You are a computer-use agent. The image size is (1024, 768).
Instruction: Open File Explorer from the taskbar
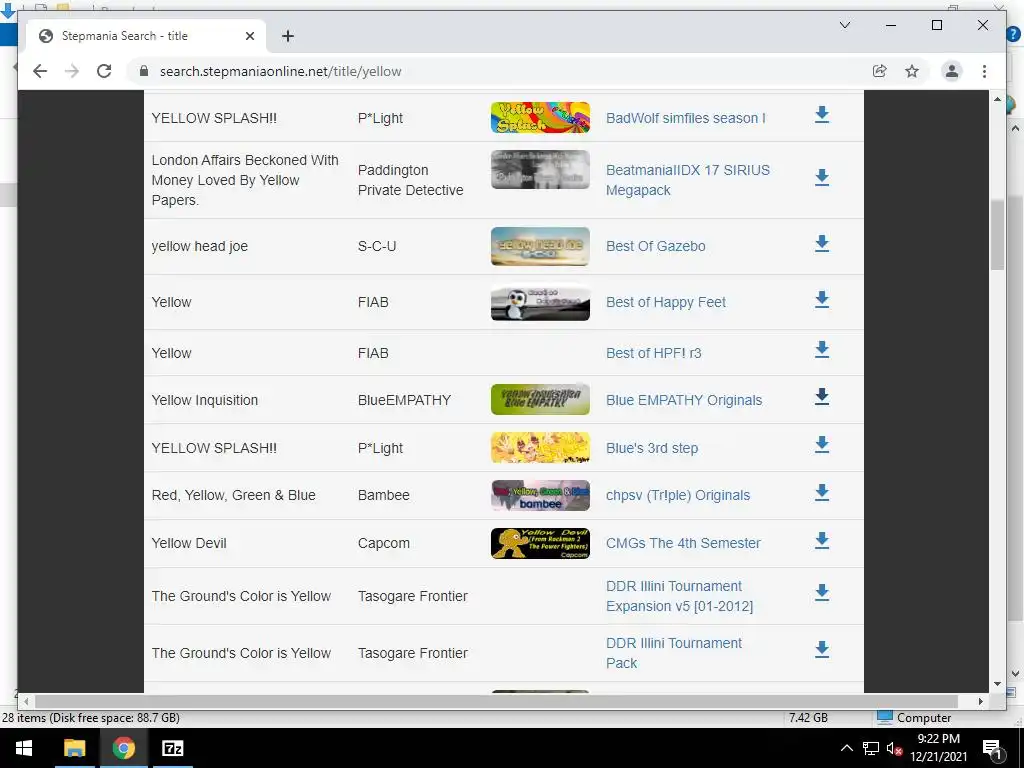74,748
